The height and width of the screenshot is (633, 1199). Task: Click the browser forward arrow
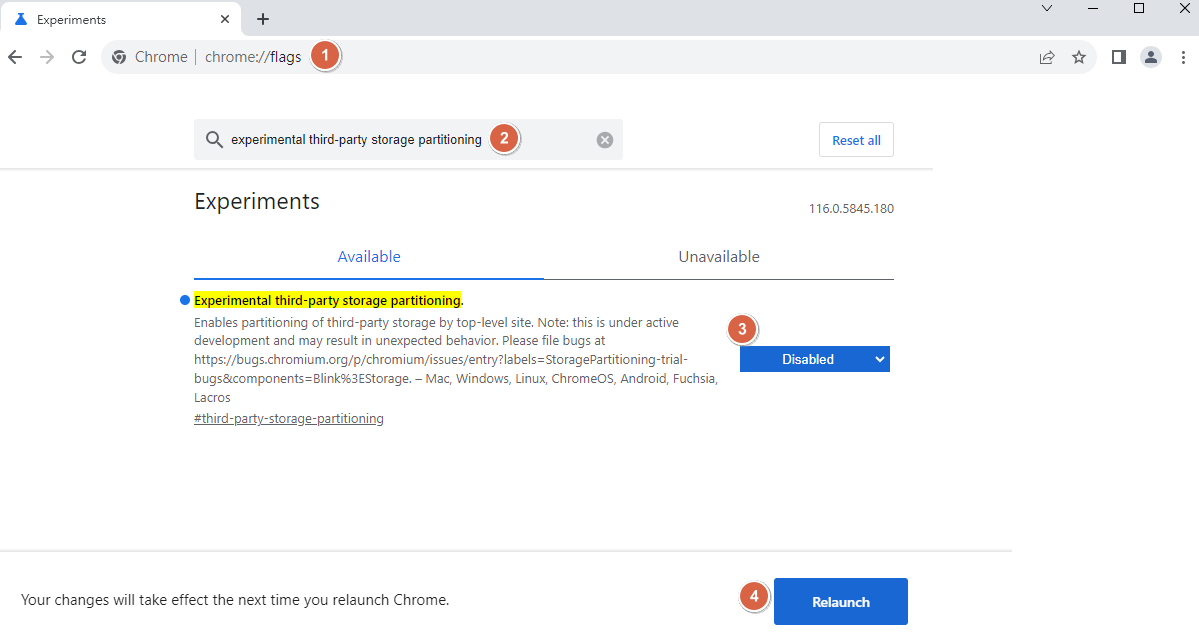pos(47,57)
